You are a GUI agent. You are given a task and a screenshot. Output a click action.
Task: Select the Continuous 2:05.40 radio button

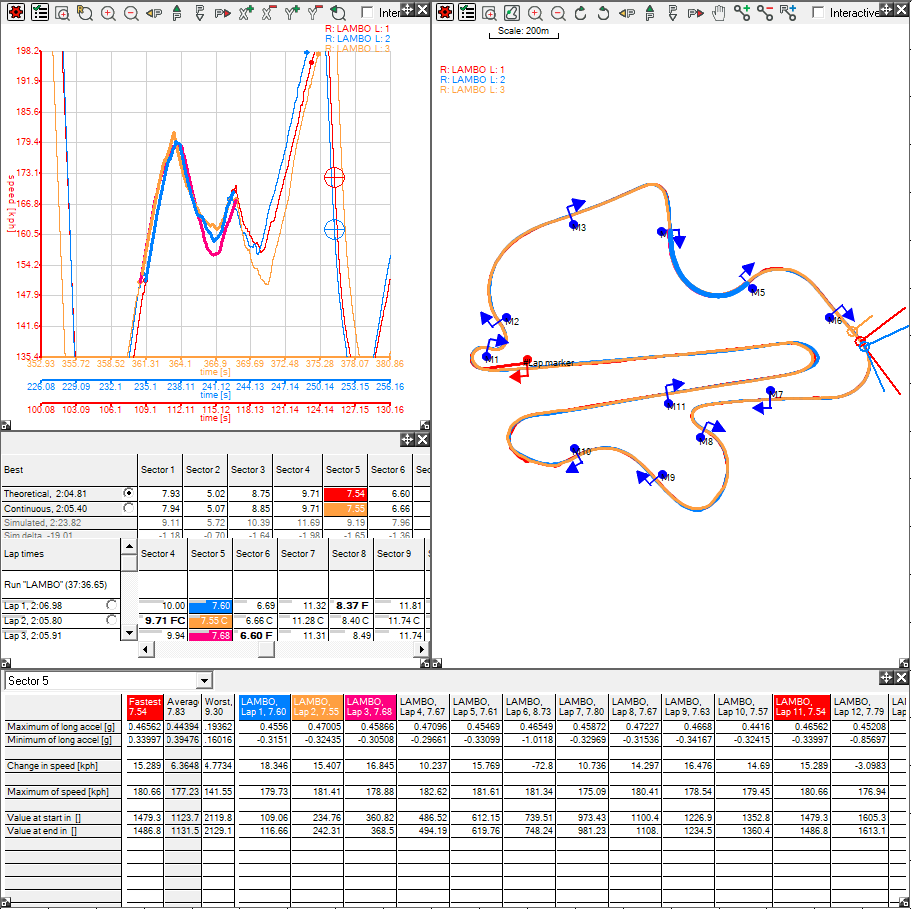click(128, 508)
